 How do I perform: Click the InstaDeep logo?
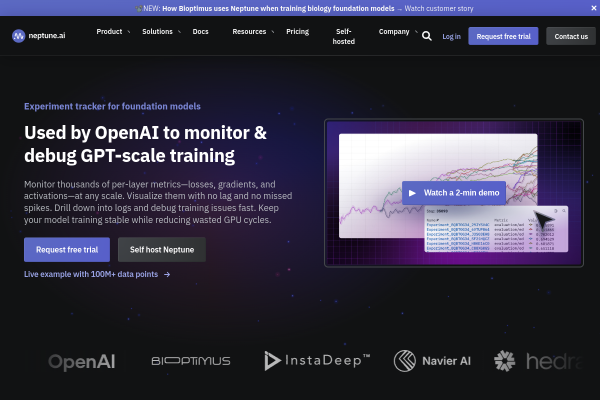tap(317, 360)
